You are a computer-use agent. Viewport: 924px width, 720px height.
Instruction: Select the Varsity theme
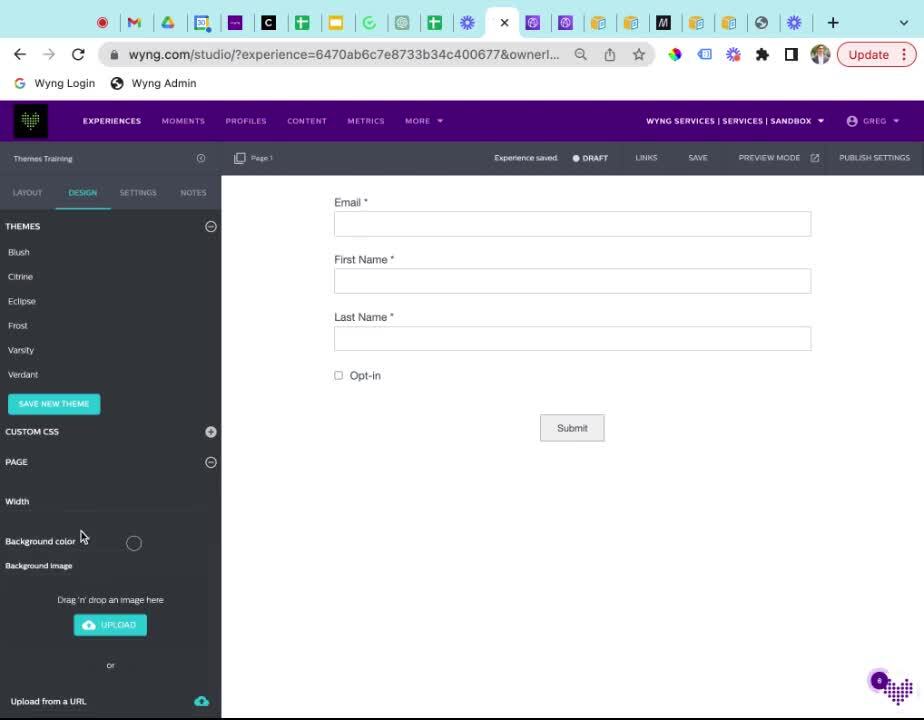21,350
